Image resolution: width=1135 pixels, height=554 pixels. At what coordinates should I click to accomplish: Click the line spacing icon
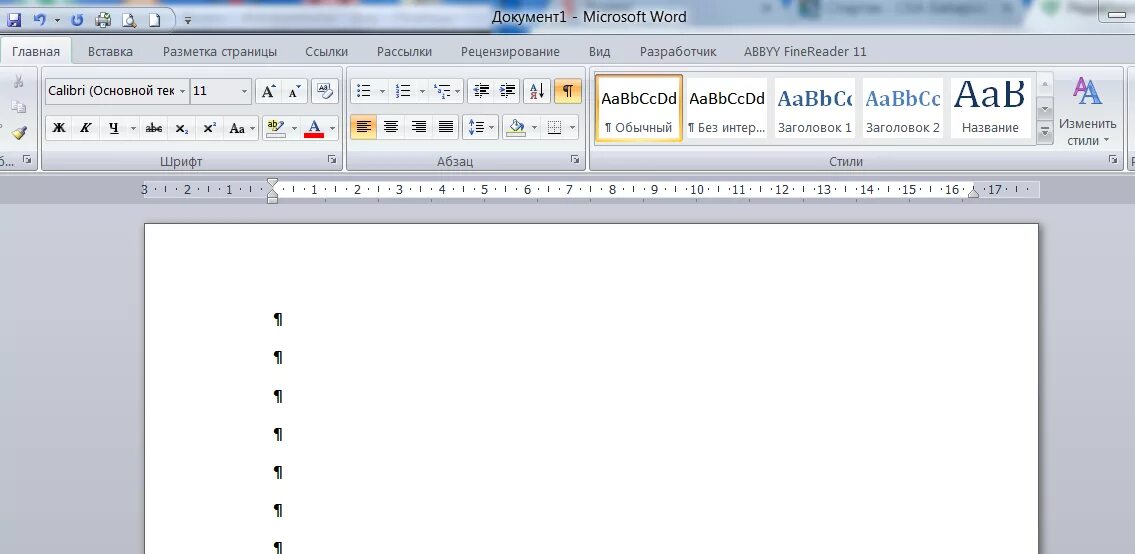pyautogui.click(x=476, y=128)
